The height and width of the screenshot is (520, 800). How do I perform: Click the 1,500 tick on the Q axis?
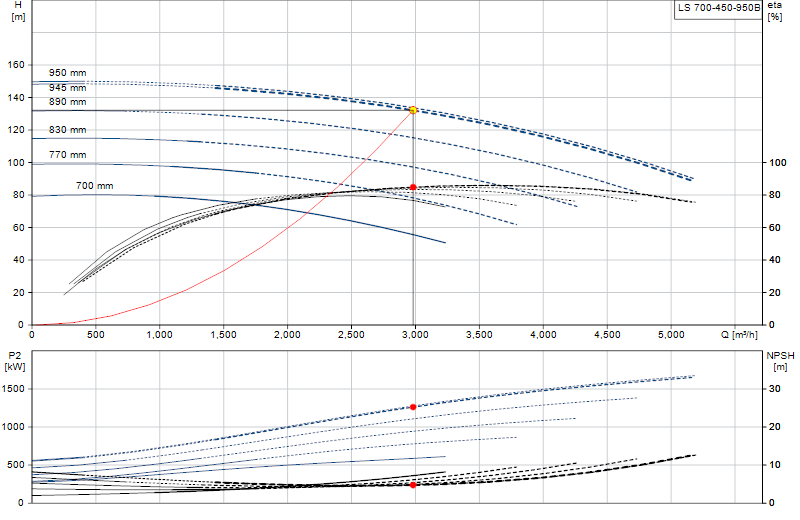pos(223,335)
